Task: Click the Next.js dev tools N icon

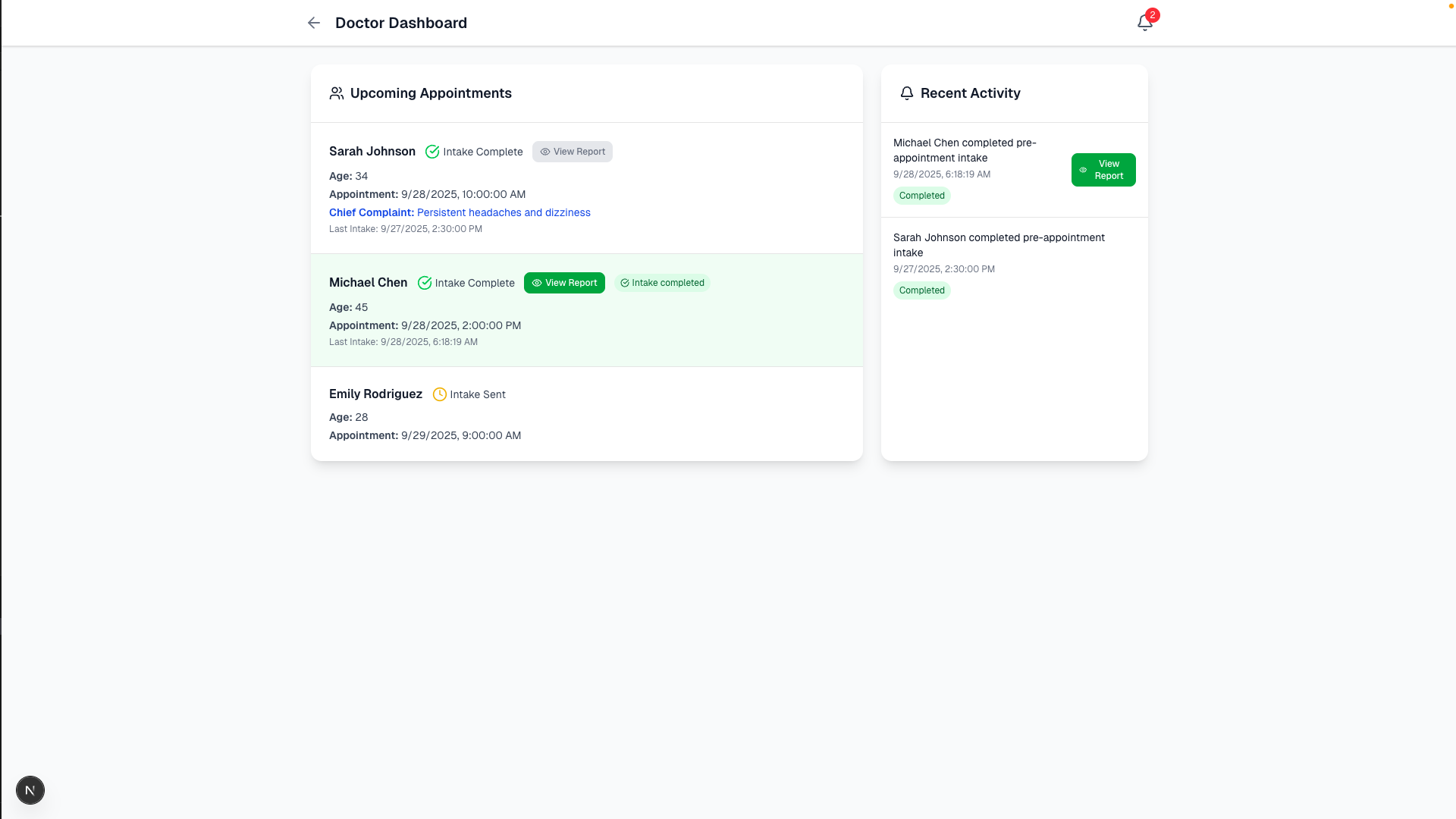Action: (x=30, y=790)
